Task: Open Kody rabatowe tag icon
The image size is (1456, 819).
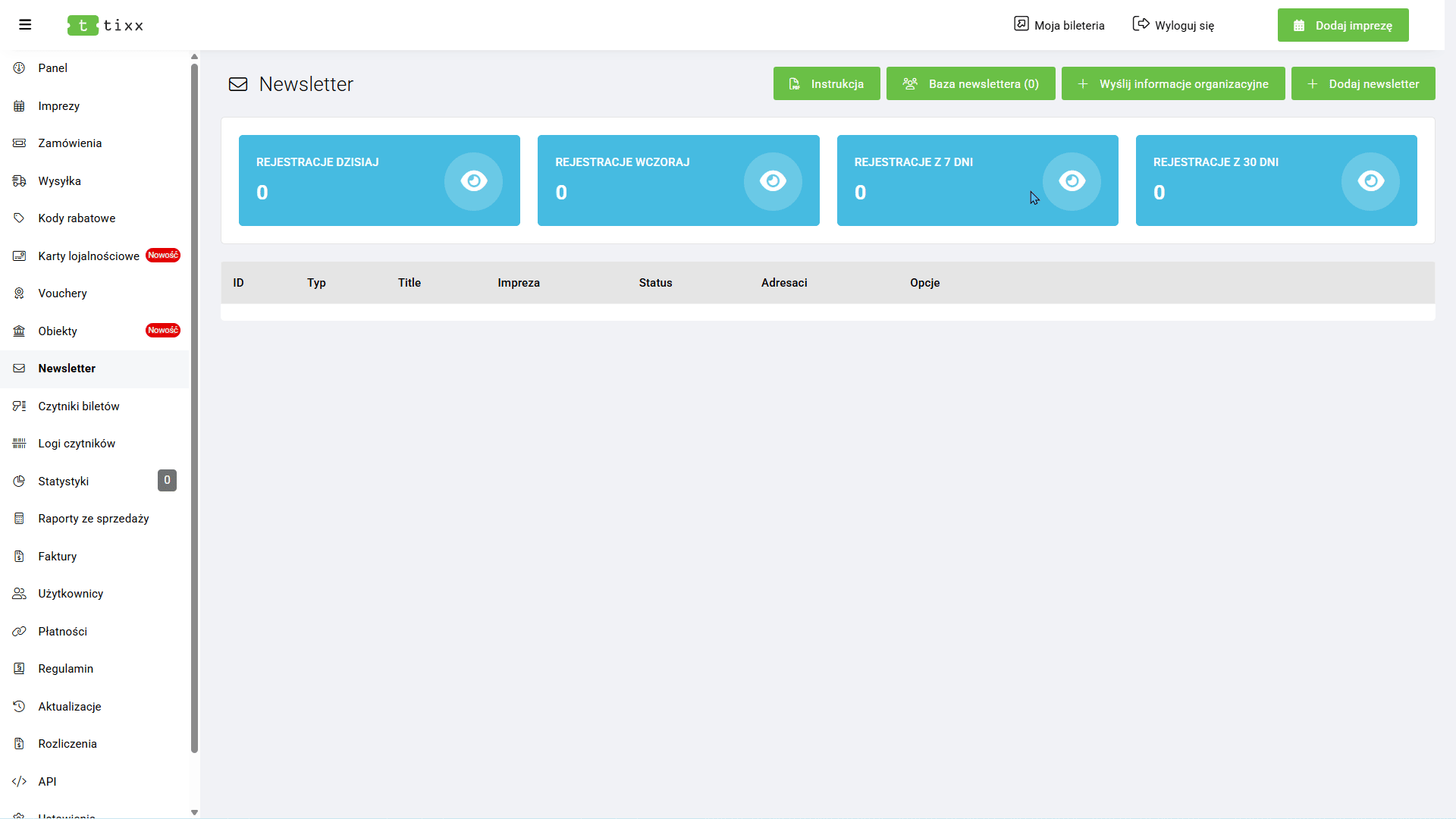Action: tap(20, 218)
